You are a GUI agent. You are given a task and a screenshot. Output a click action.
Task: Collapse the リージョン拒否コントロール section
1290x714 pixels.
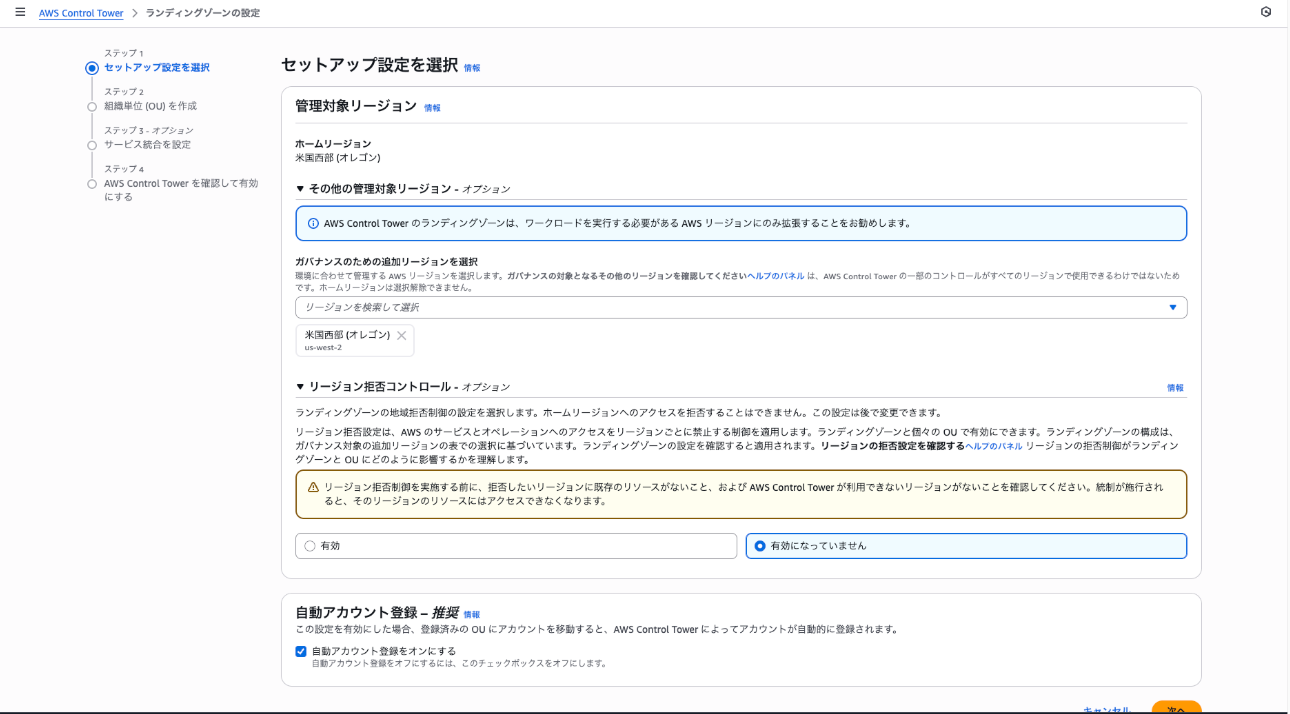(300, 387)
